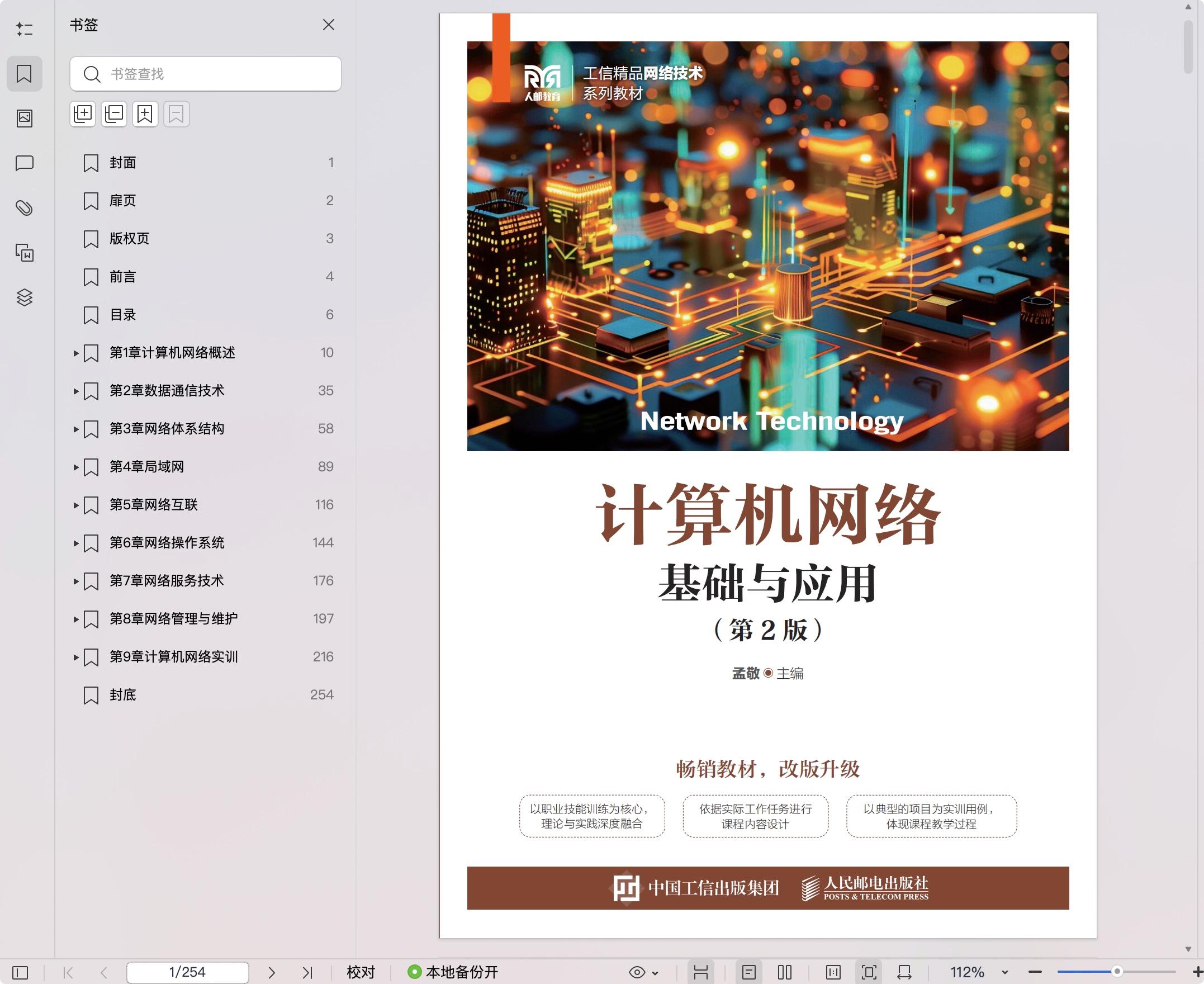The height and width of the screenshot is (984, 1204).
Task: Close the 书签 panel
Action: coord(329,25)
